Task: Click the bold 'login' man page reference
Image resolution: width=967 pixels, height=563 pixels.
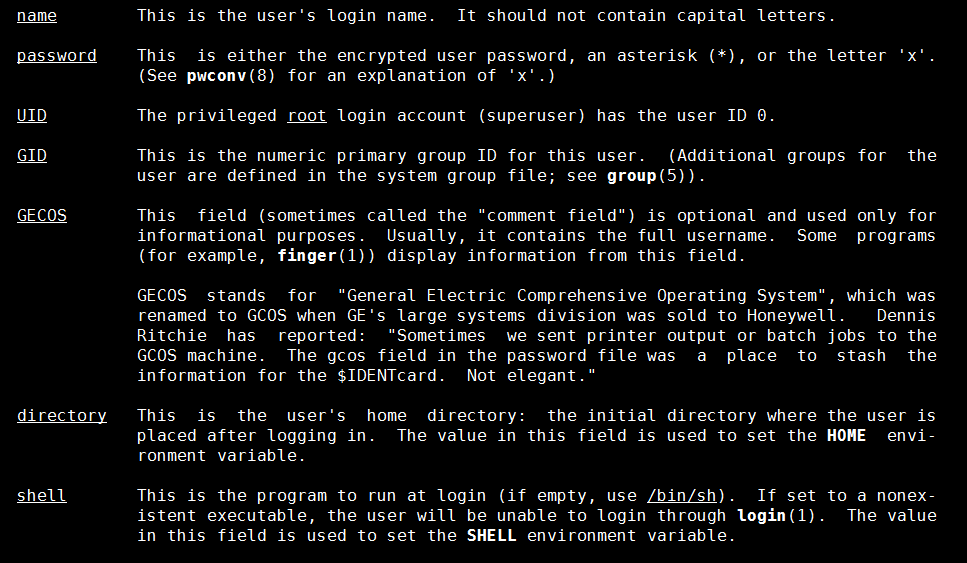Action: click(762, 516)
